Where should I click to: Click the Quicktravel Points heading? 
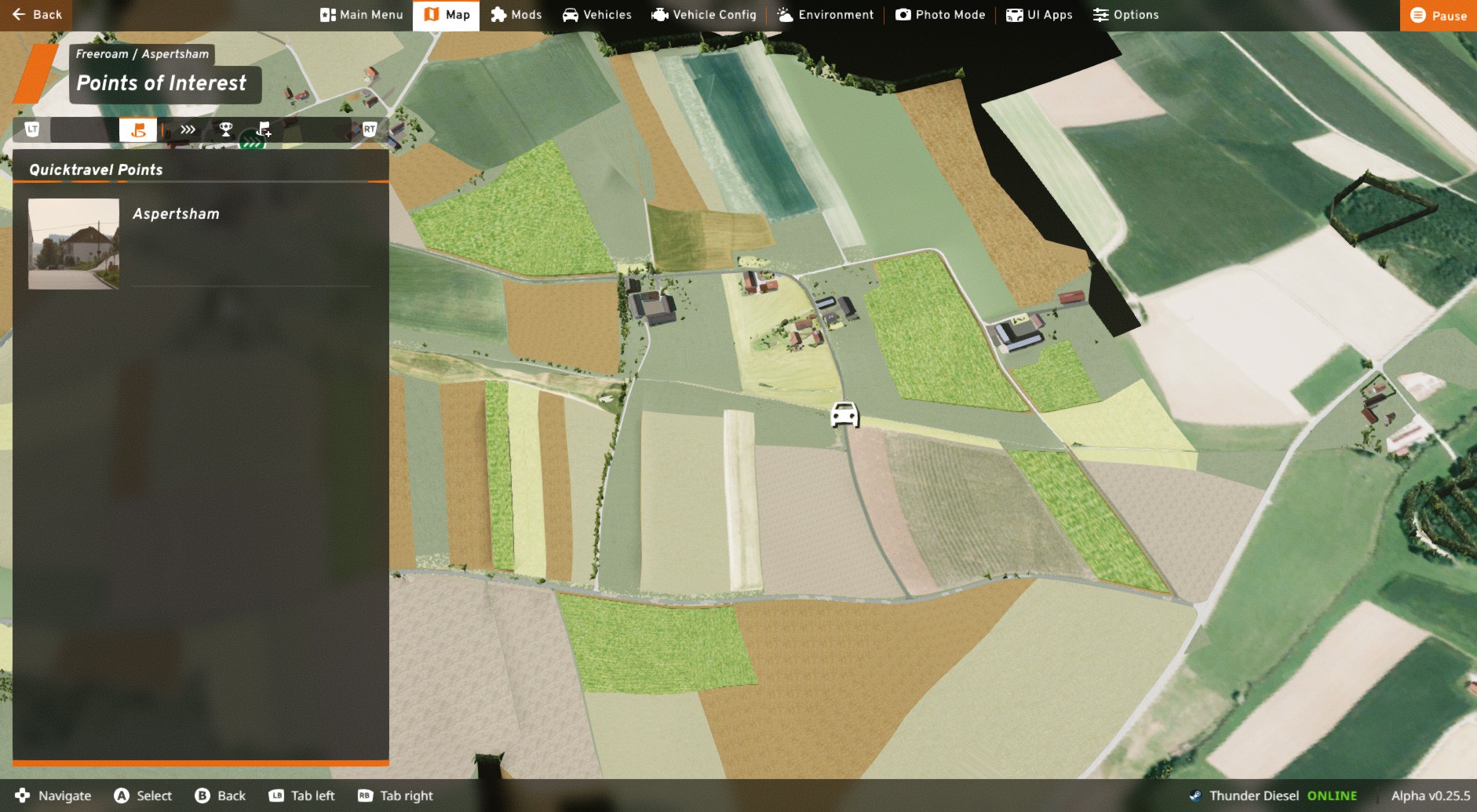[96, 169]
